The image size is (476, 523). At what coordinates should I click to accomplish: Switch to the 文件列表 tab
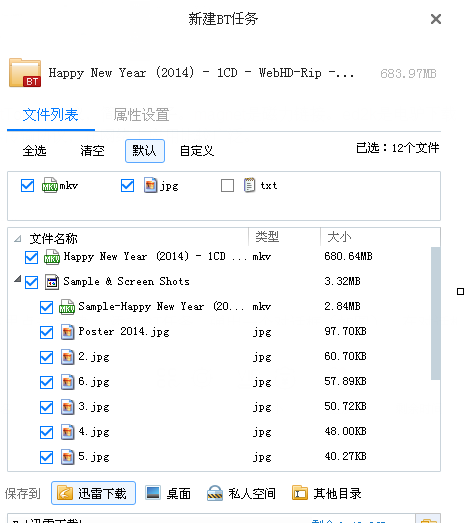point(51,115)
